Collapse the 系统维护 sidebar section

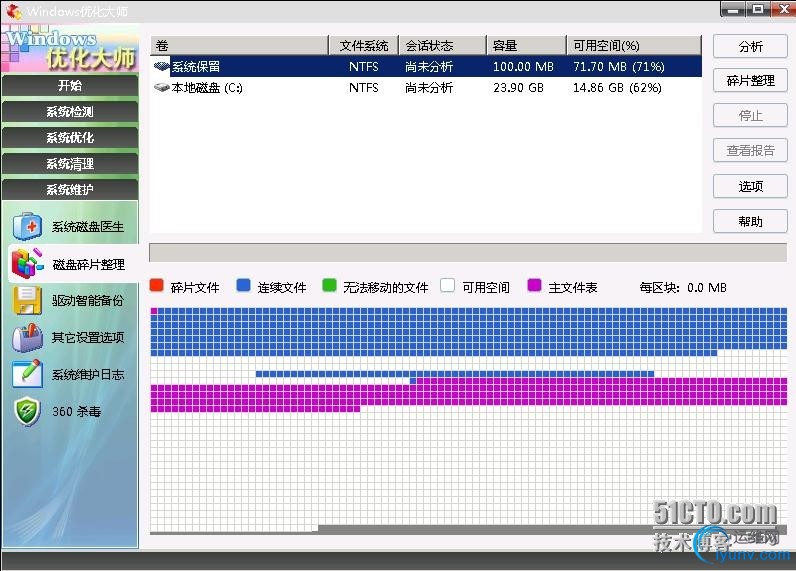pos(70,190)
